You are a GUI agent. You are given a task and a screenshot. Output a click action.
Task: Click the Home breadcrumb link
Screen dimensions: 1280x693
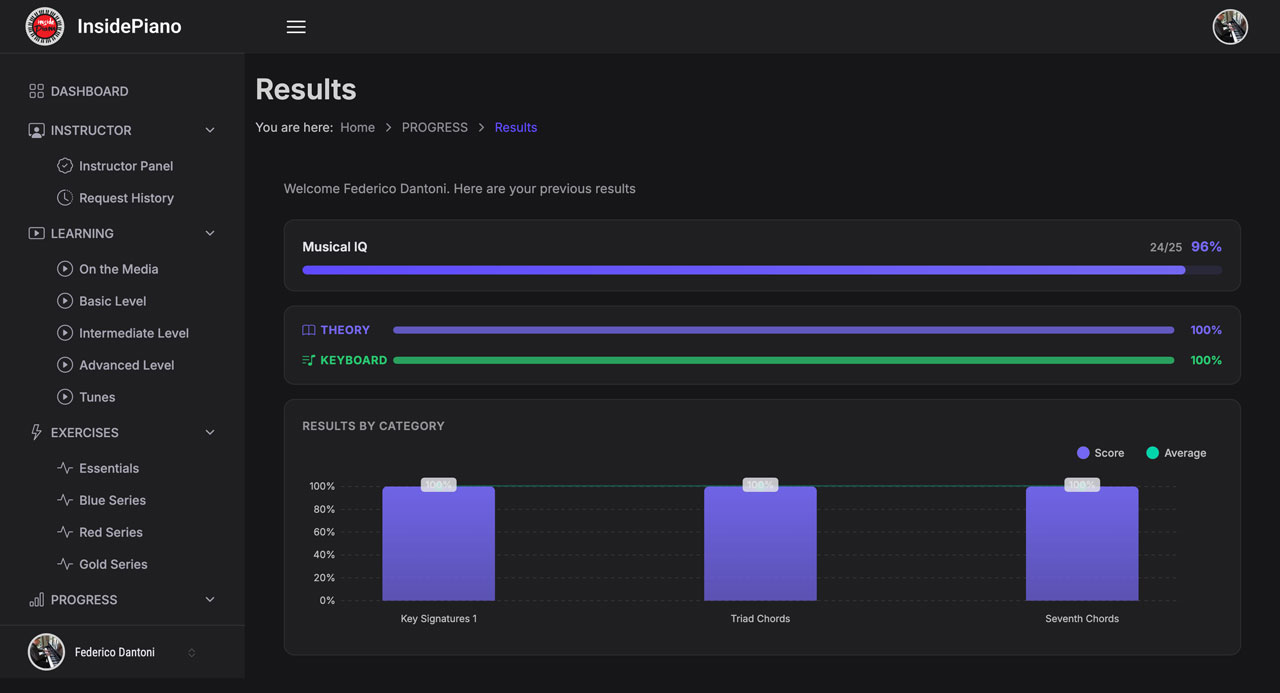pyautogui.click(x=357, y=127)
